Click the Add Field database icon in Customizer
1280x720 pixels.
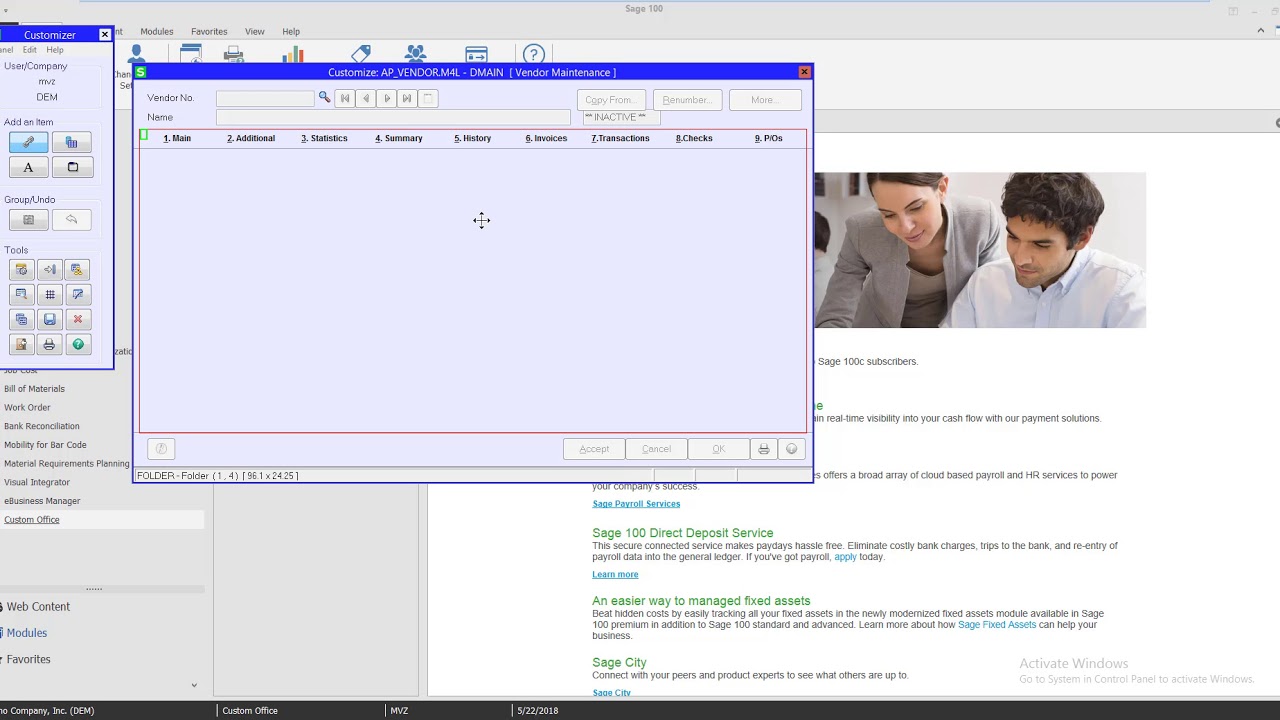[72, 142]
